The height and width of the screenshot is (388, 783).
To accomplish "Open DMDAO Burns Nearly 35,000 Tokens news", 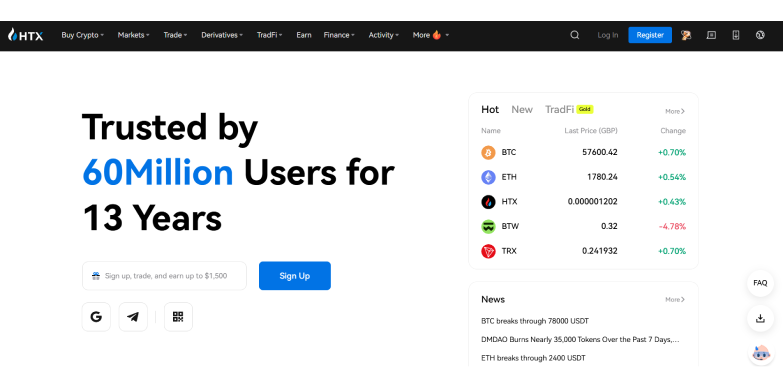I will pos(580,340).
